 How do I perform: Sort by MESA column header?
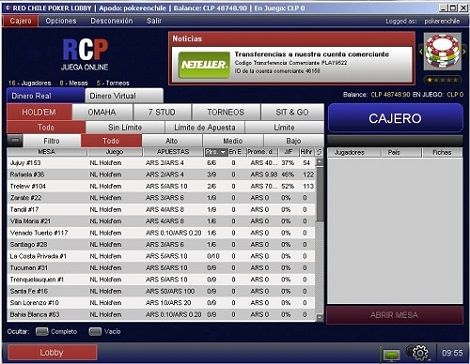(x=47, y=152)
